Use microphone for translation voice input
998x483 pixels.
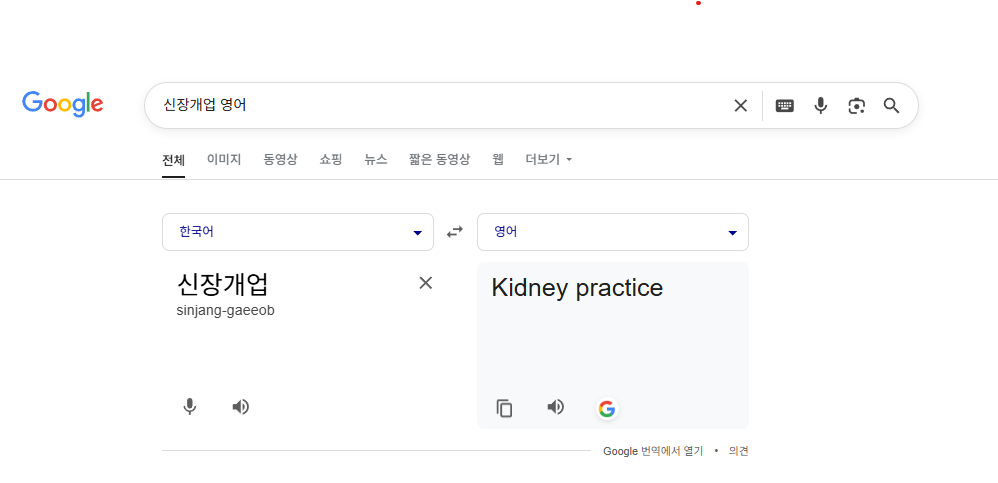190,407
